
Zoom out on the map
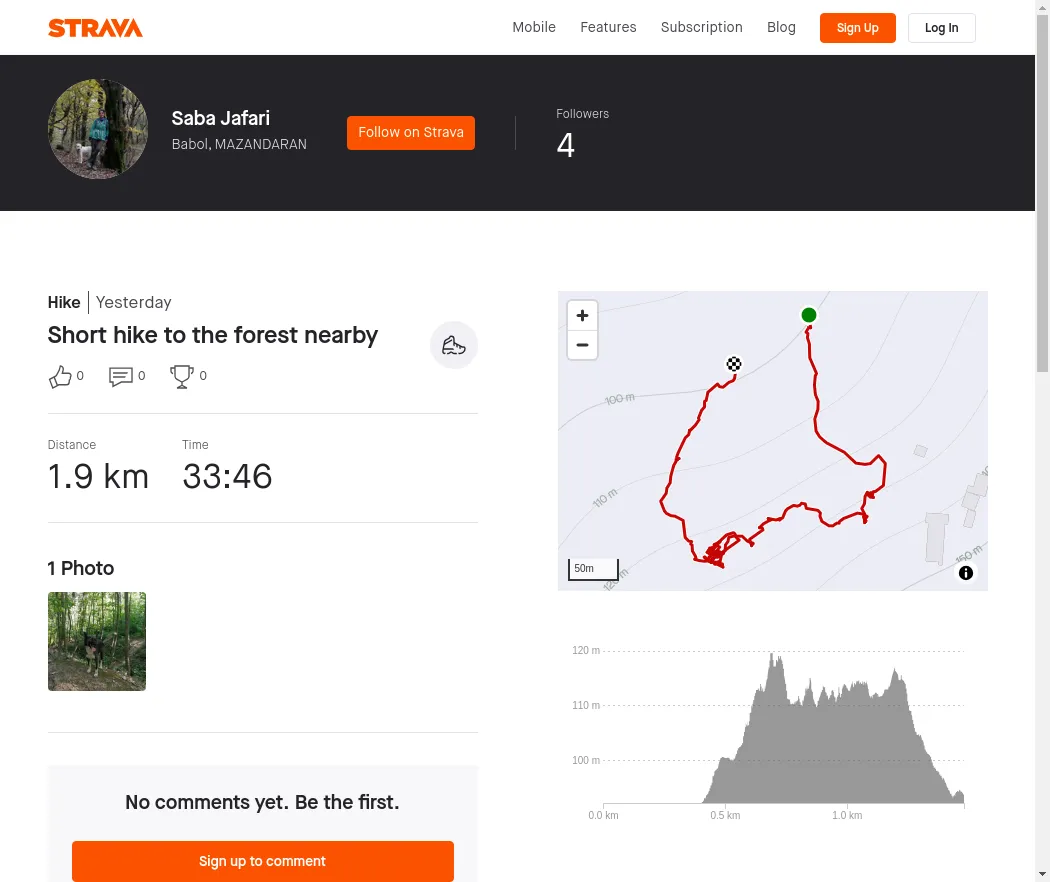tap(582, 345)
